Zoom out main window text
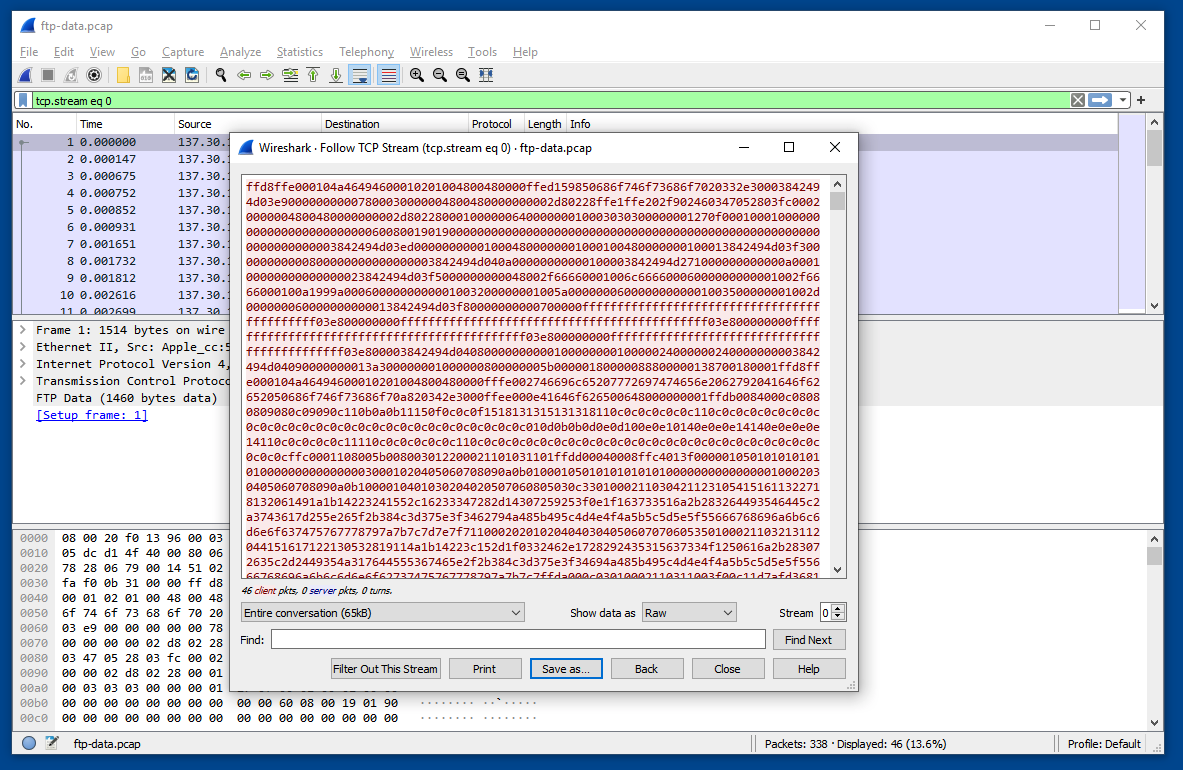Image resolution: width=1183 pixels, height=770 pixels. 440,75
